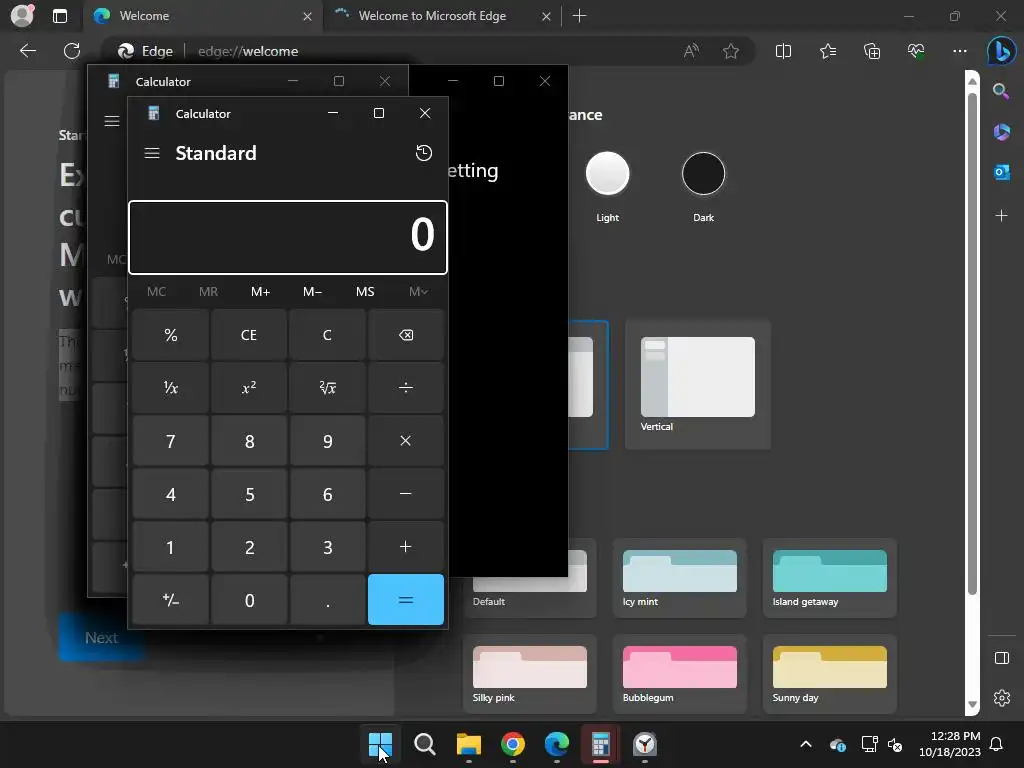Show hidden system tray icons
The width and height of the screenshot is (1024, 768).
(x=806, y=744)
